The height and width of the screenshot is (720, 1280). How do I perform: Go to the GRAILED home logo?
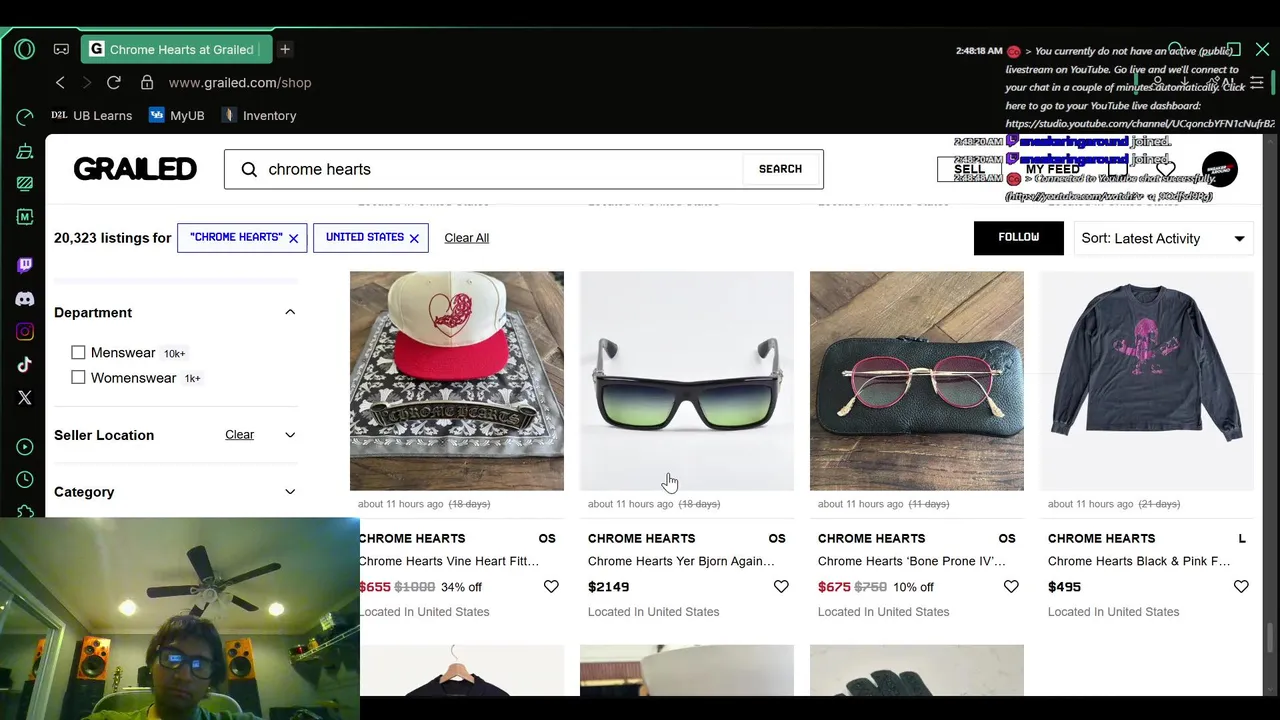pos(135,169)
